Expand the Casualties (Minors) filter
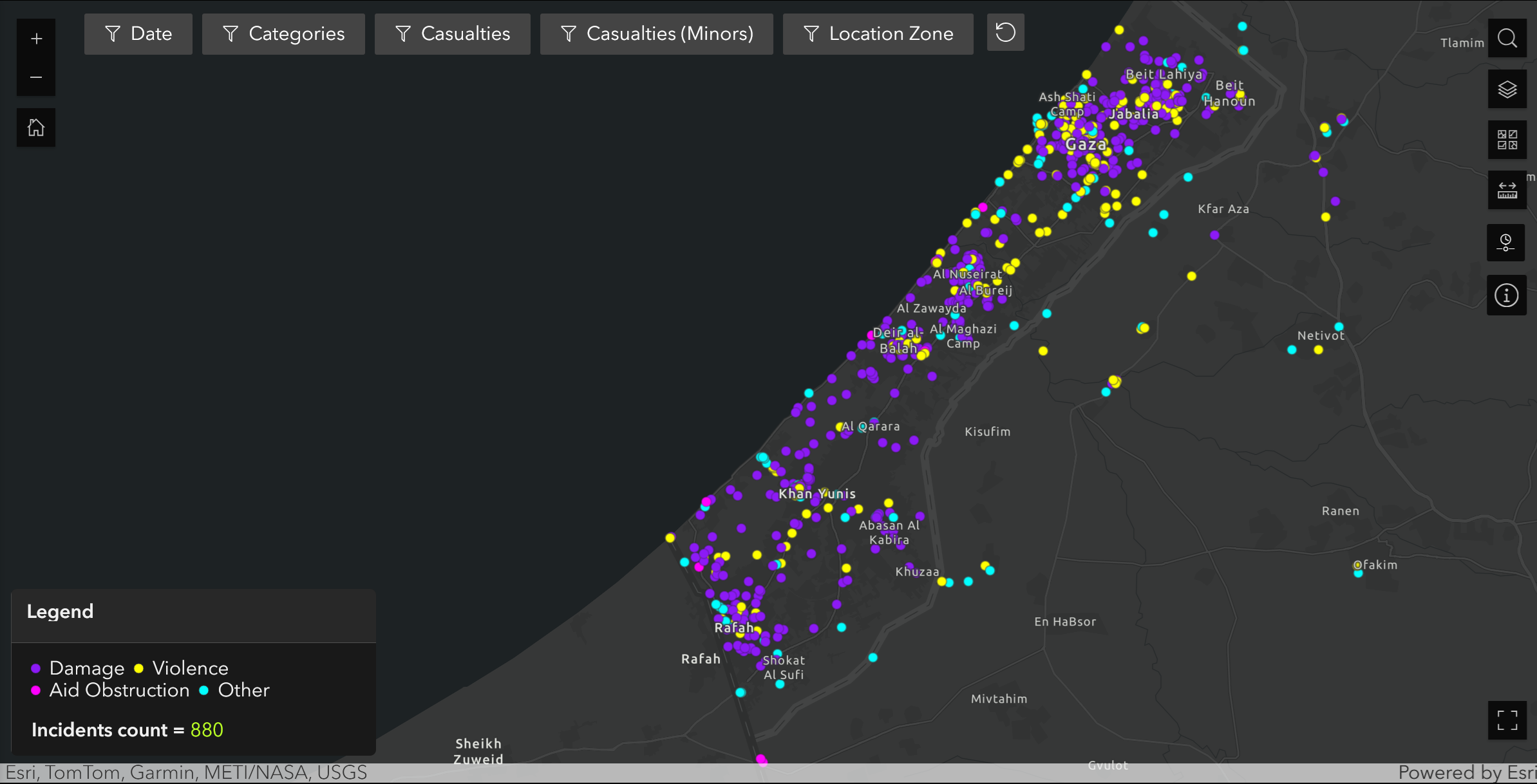1537x784 pixels. (657, 33)
